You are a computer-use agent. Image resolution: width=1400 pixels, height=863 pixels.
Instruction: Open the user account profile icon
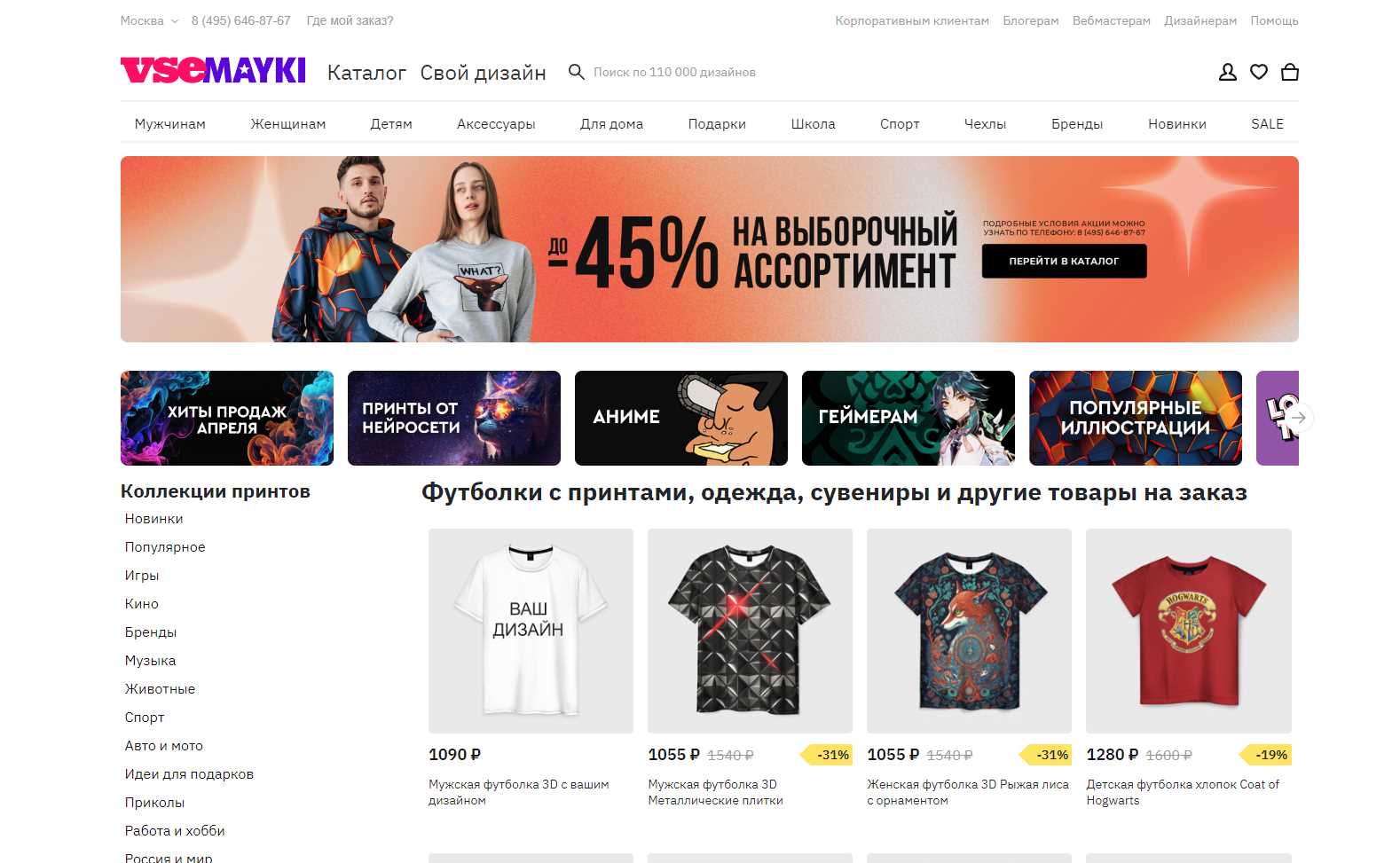coord(1227,72)
